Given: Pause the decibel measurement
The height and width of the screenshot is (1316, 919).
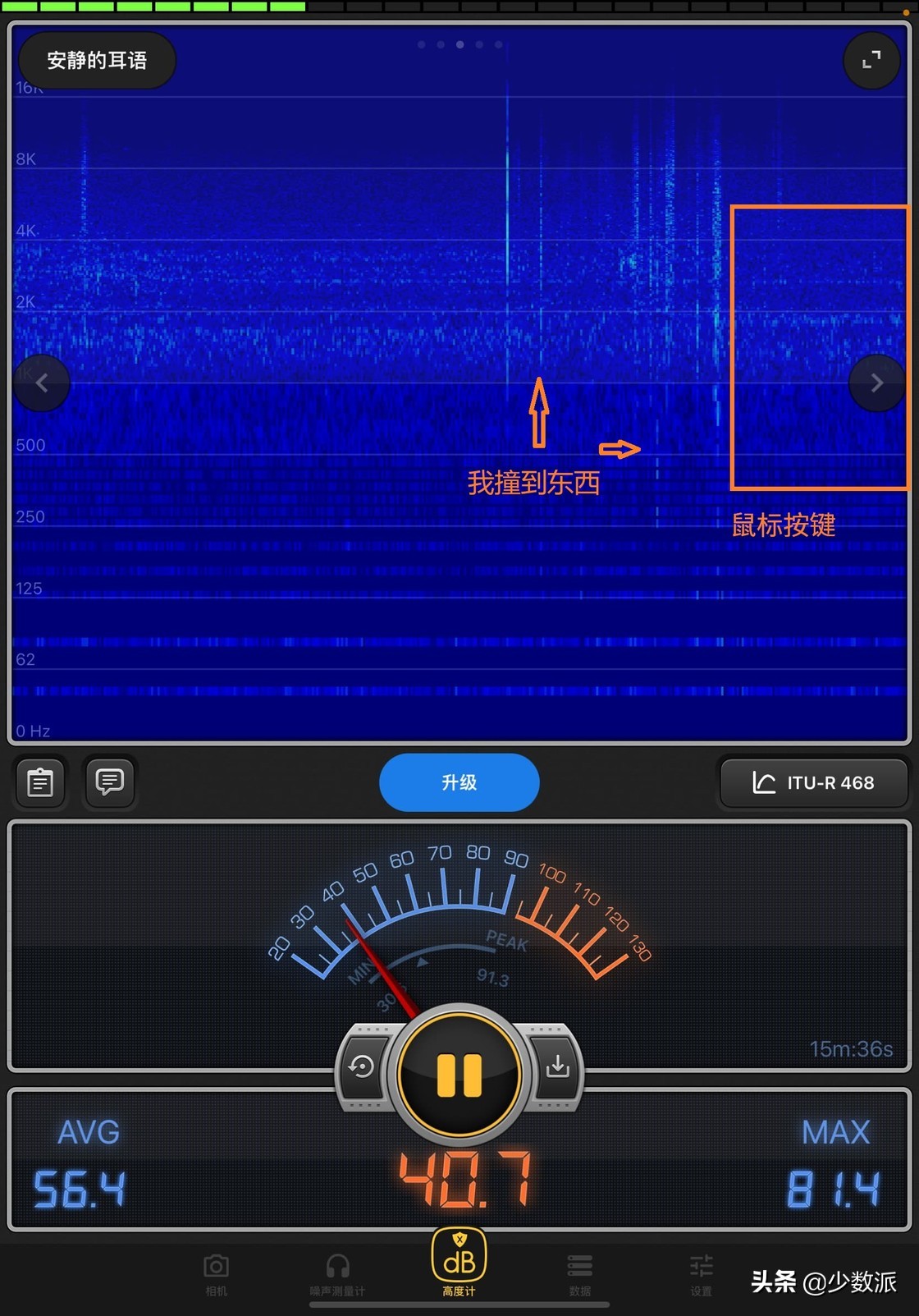Looking at the screenshot, I should click(459, 1075).
